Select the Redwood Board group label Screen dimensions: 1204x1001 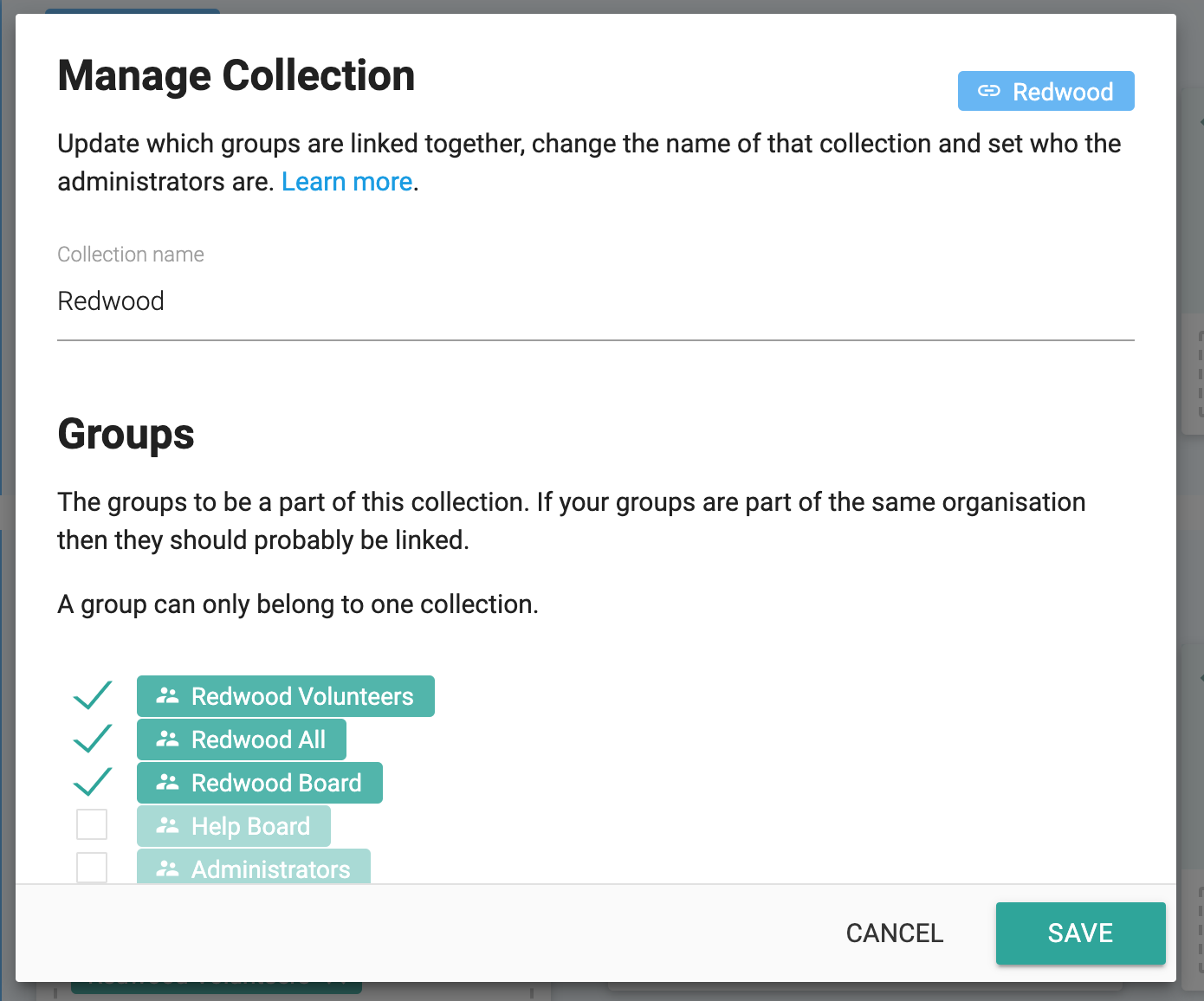276,783
